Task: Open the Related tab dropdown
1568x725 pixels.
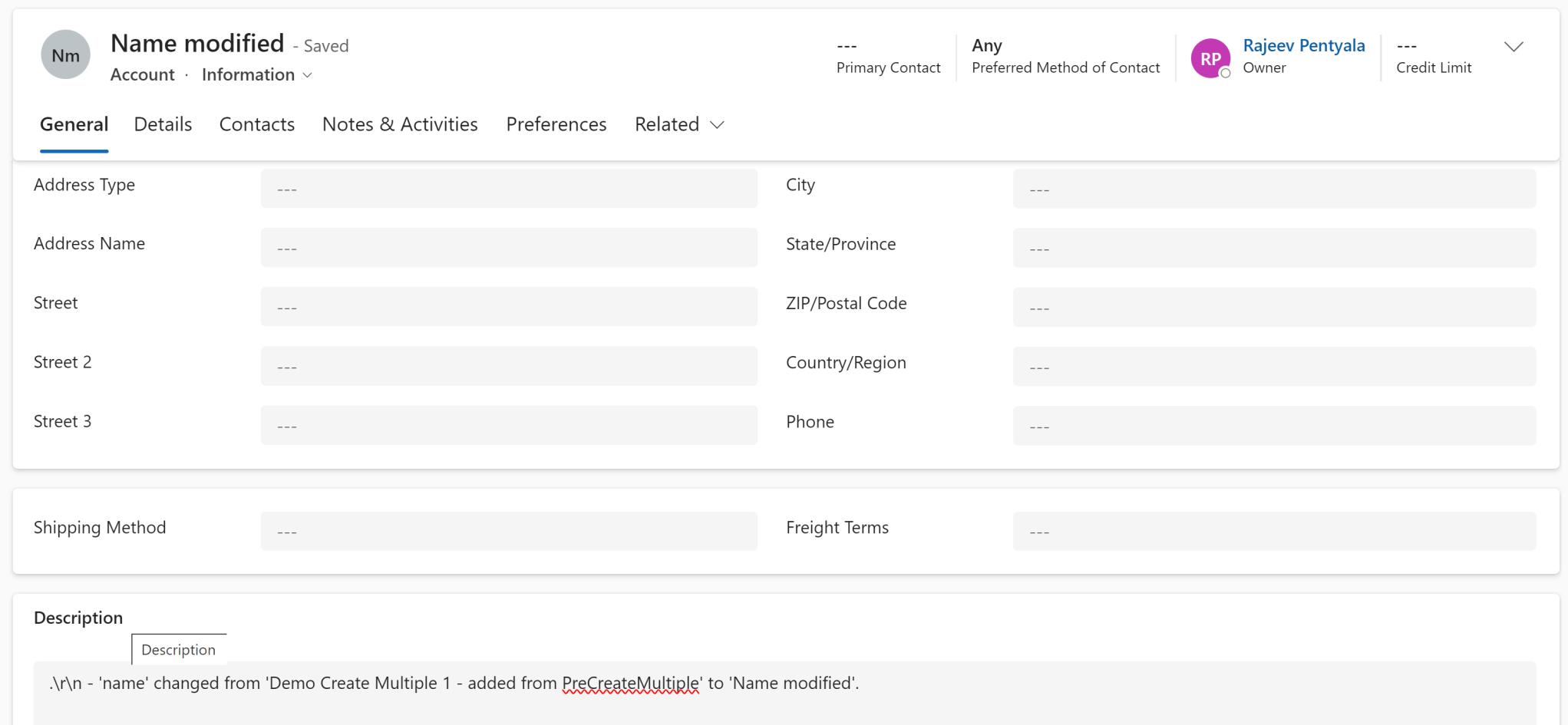Action: point(717,124)
